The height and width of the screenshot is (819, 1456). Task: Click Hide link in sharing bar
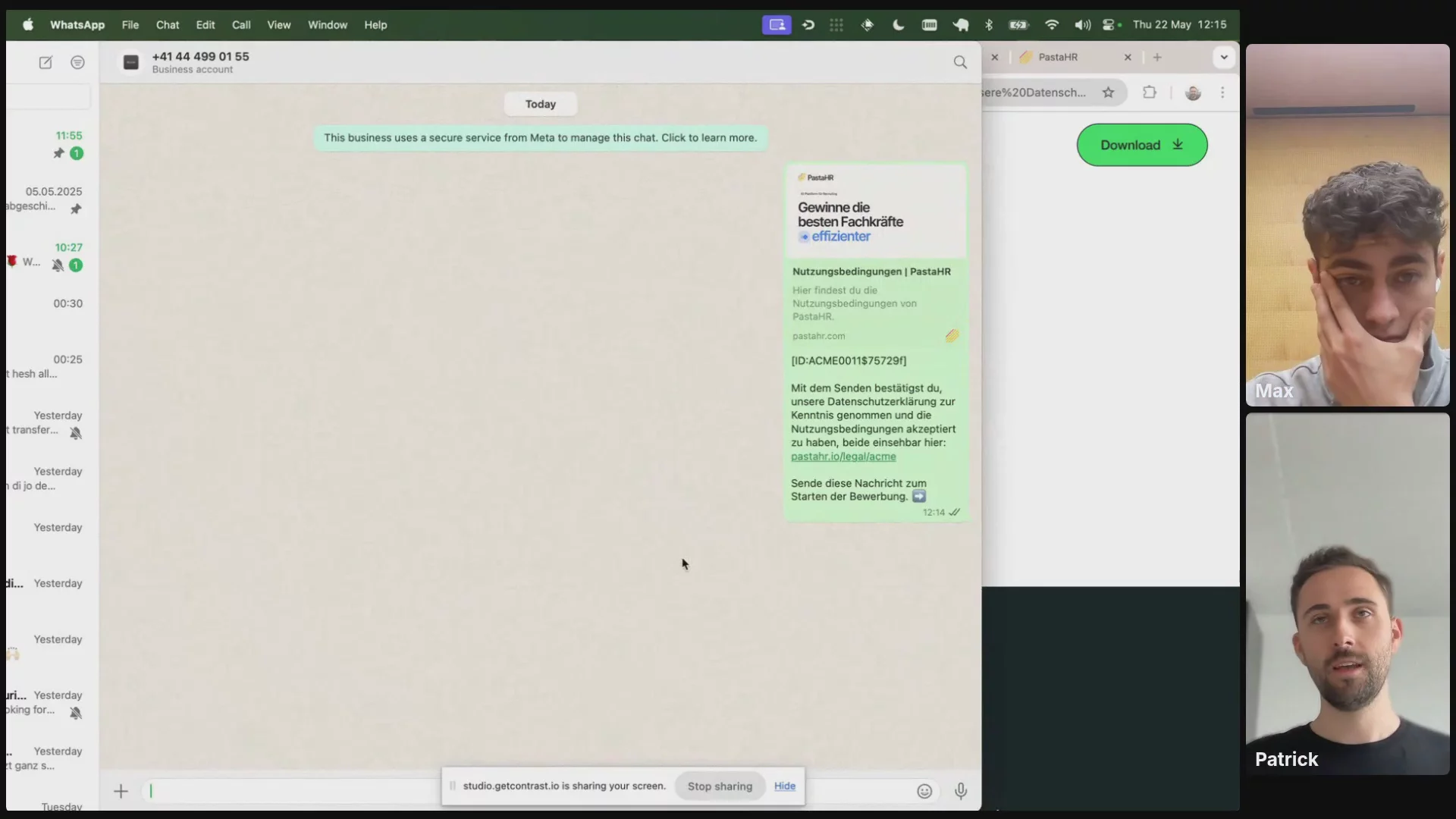785,786
